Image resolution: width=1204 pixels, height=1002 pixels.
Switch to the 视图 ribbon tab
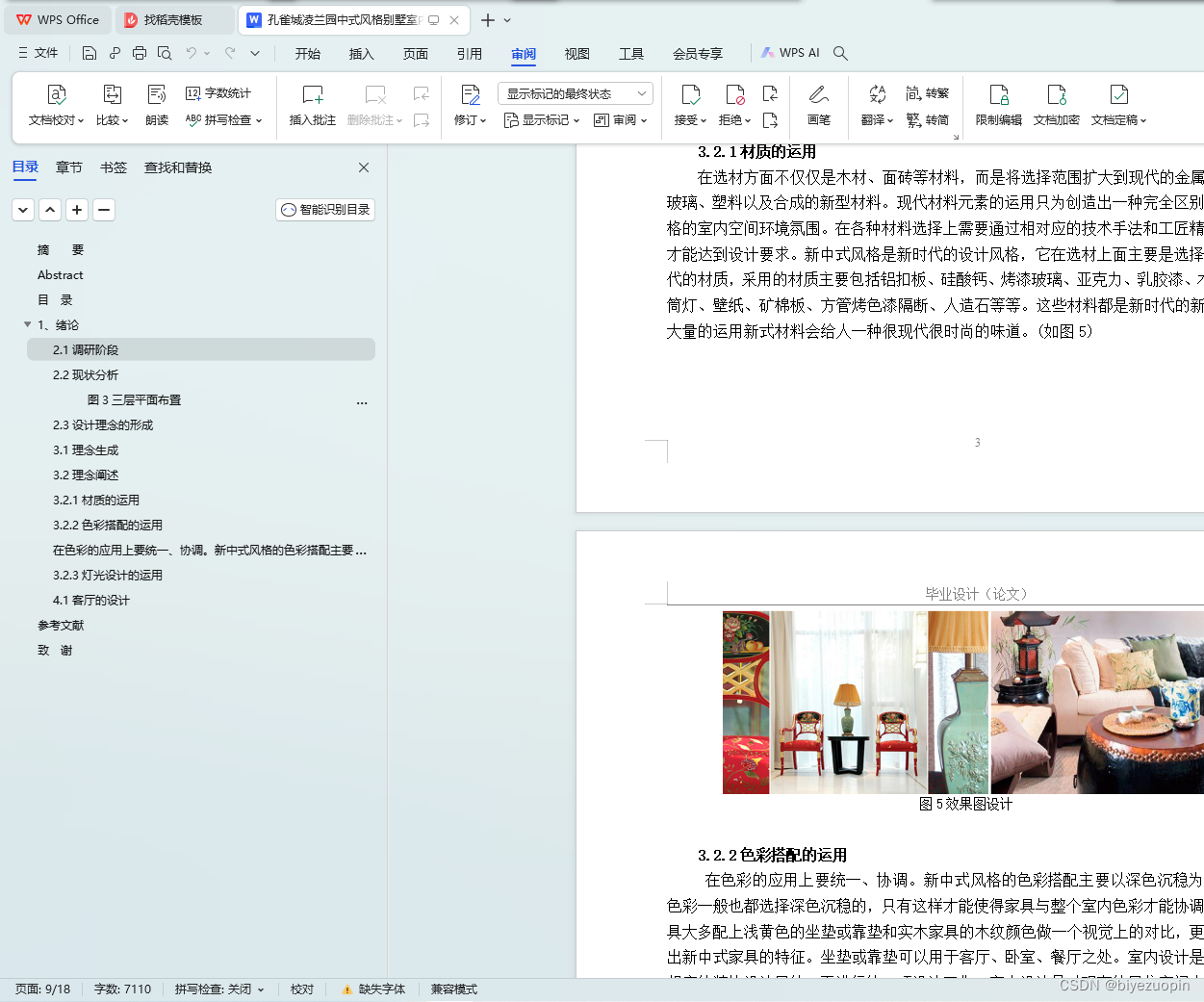click(x=577, y=54)
